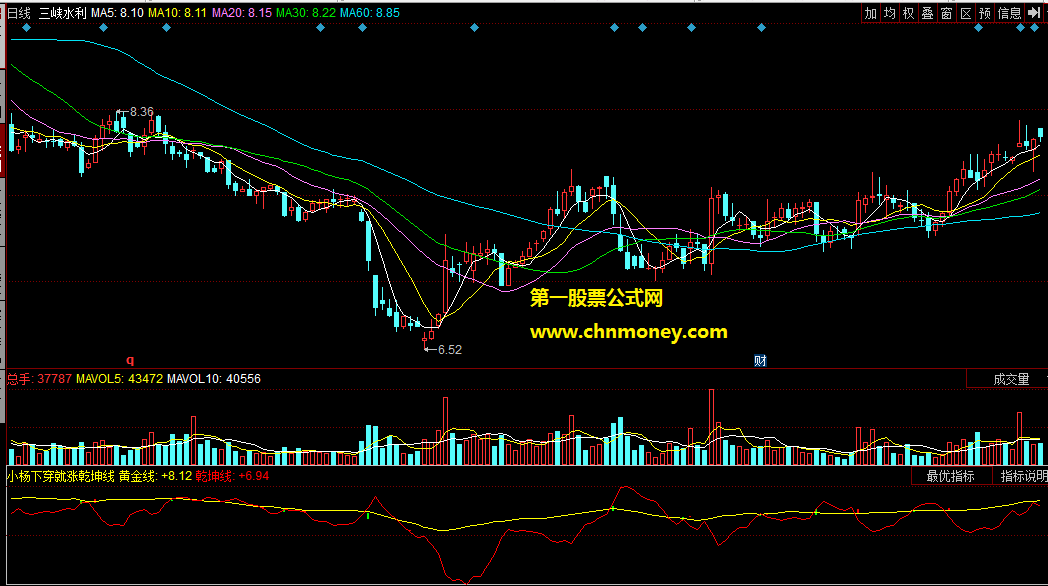
Task: Open the 指标说明 indicator description
Action: [x=1022, y=476]
